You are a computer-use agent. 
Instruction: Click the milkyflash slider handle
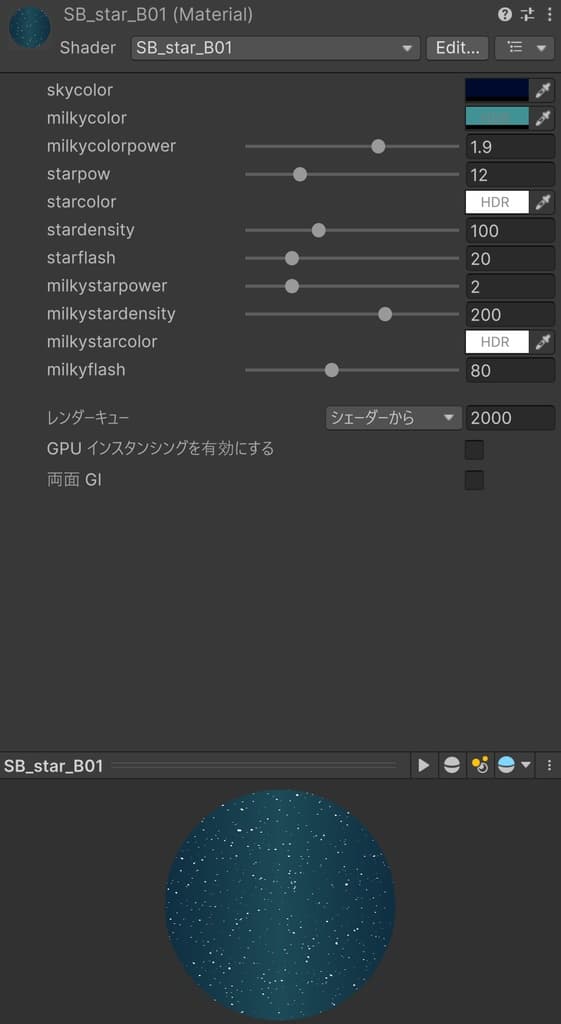point(332,370)
